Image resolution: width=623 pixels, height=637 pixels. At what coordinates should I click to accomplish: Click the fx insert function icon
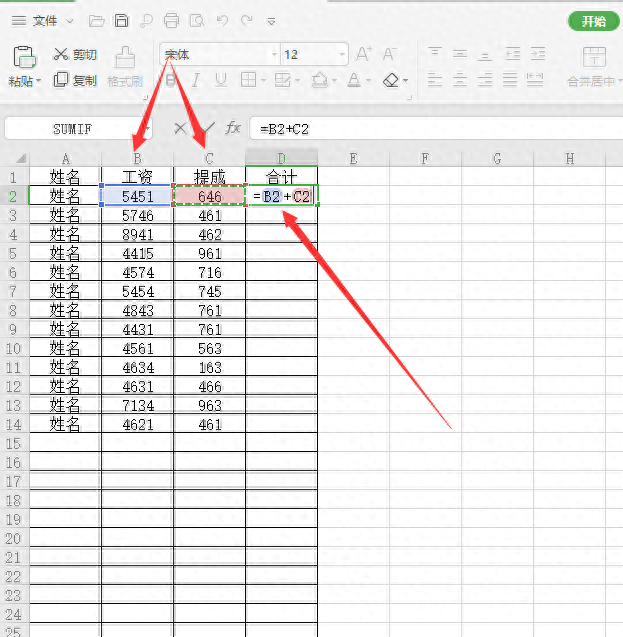(233, 128)
